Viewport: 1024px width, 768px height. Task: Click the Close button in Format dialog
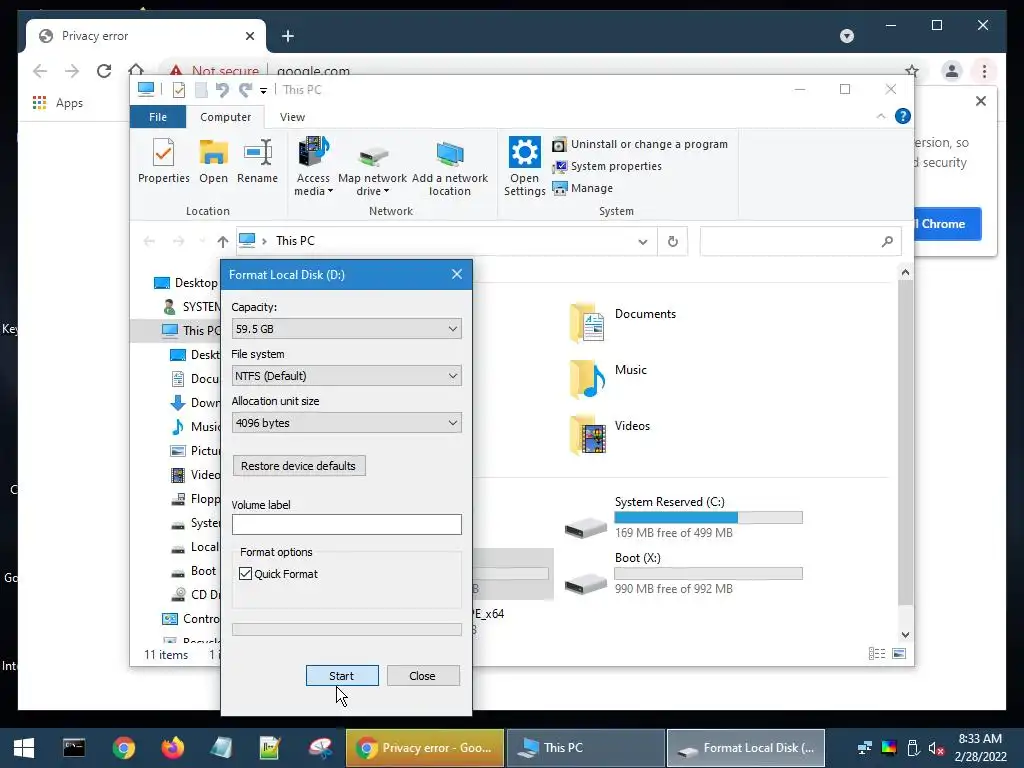click(423, 676)
